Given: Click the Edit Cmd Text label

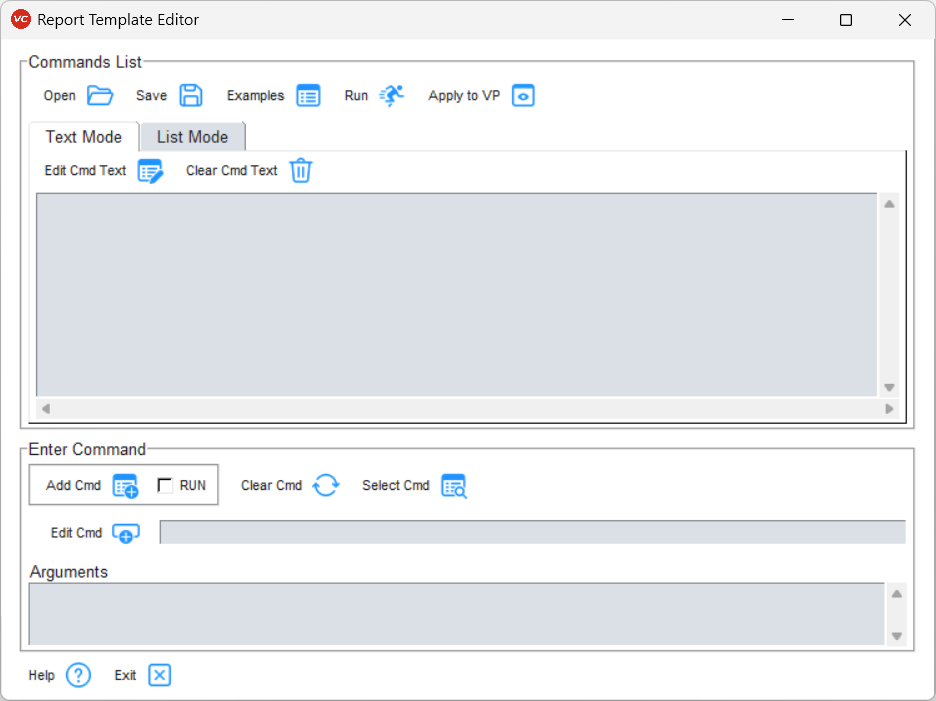Looking at the screenshot, I should (x=85, y=171).
